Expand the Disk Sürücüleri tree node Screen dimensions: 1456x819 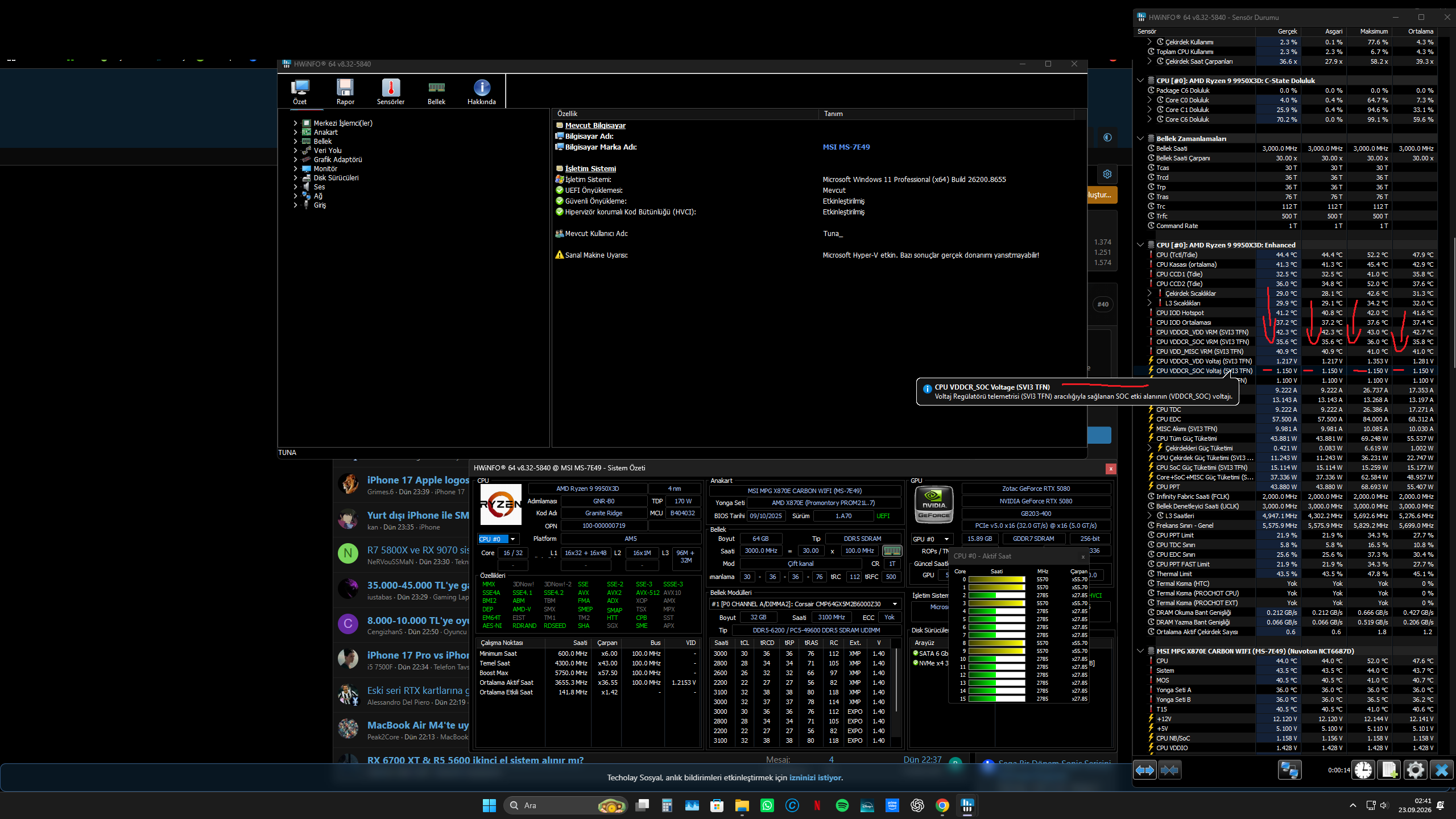tap(296, 178)
